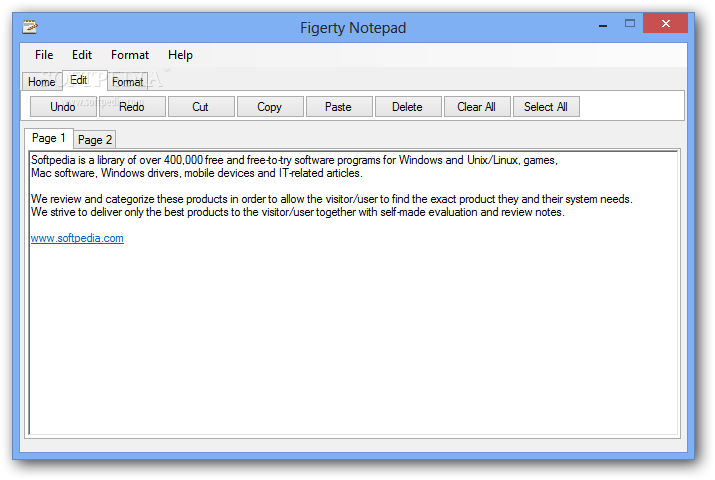This screenshot has height=480, width=715.
Task: Click the Clear All button
Action: (x=477, y=107)
